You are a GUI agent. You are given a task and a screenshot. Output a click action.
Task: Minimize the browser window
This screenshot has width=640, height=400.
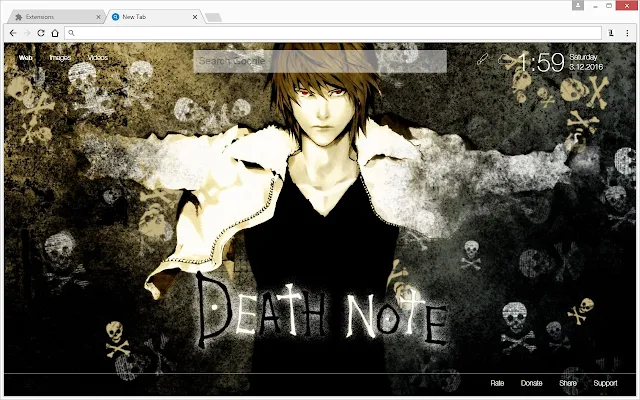coord(596,6)
